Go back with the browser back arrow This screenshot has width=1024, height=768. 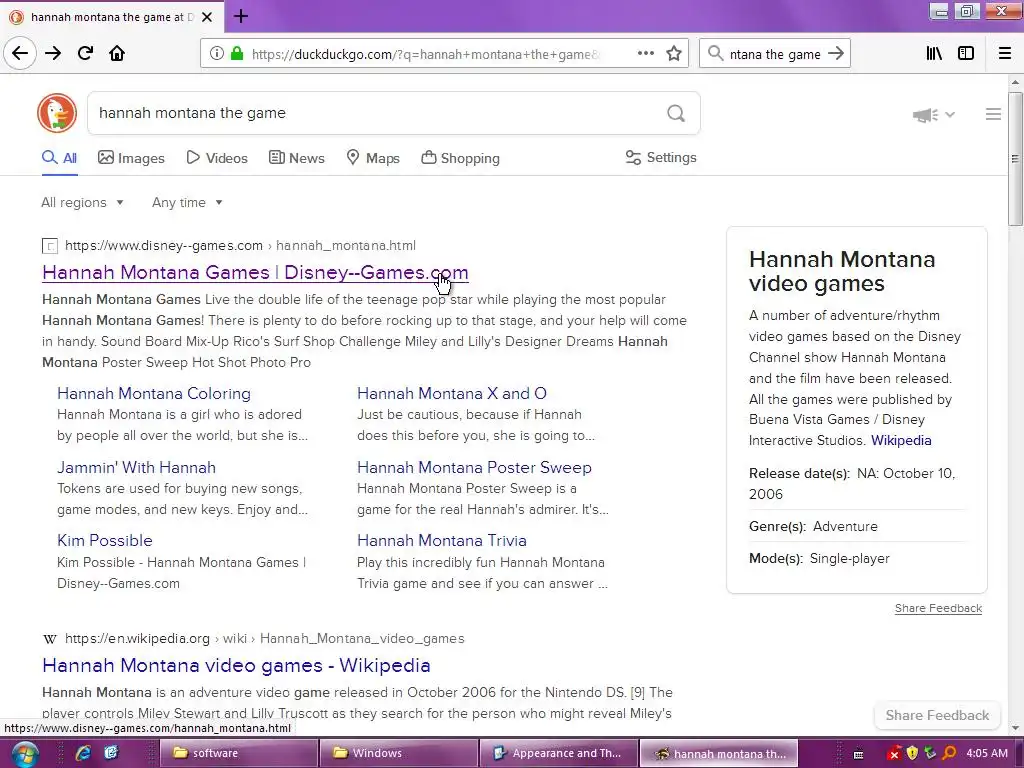(20, 54)
